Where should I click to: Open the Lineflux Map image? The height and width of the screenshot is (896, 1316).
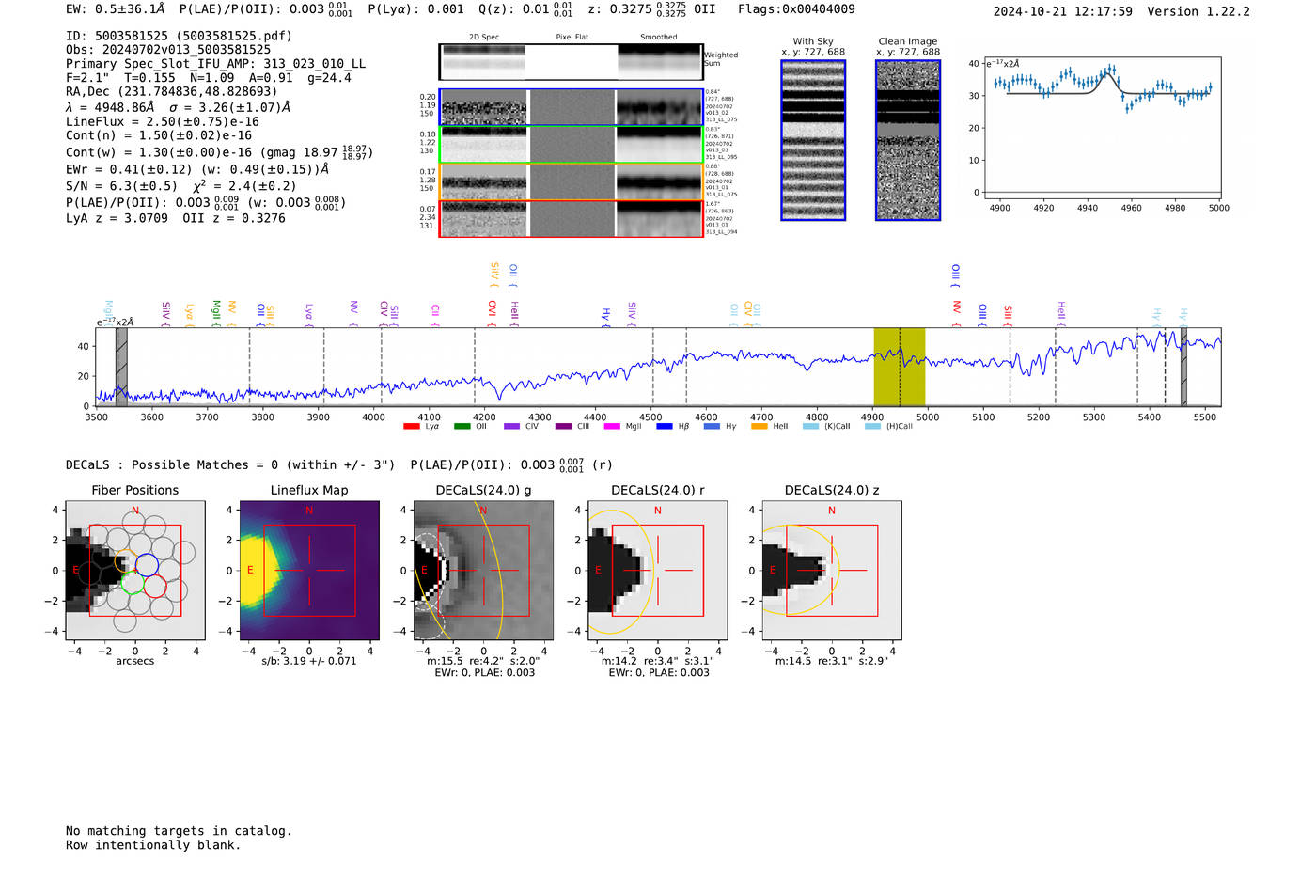(309, 570)
